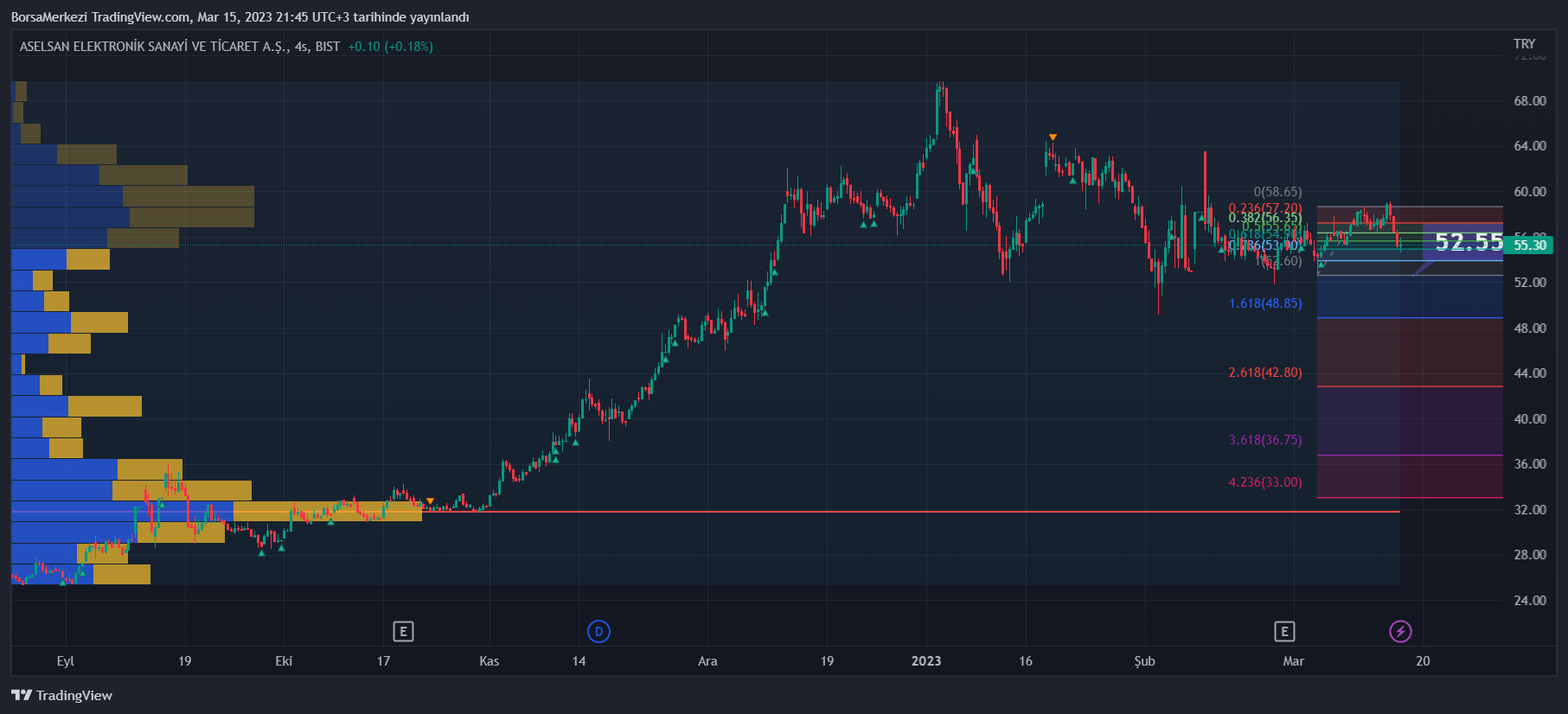Select the 3.618(36.75) Fibonacci level label
1568x714 pixels.
1265,440
